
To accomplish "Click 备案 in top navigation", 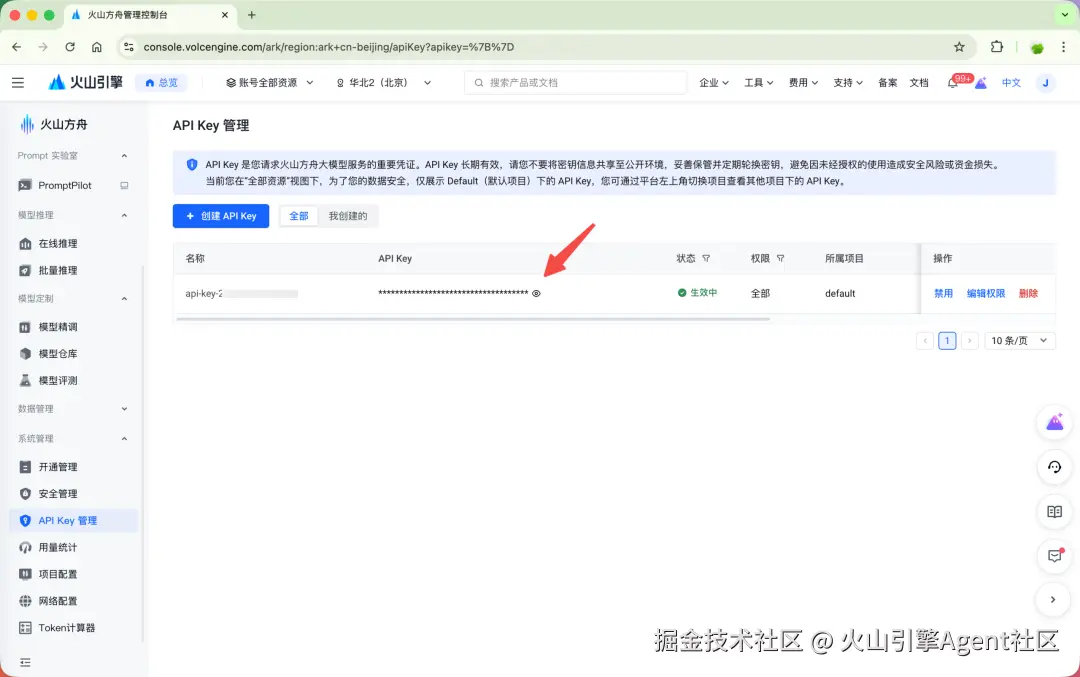I will point(887,83).
